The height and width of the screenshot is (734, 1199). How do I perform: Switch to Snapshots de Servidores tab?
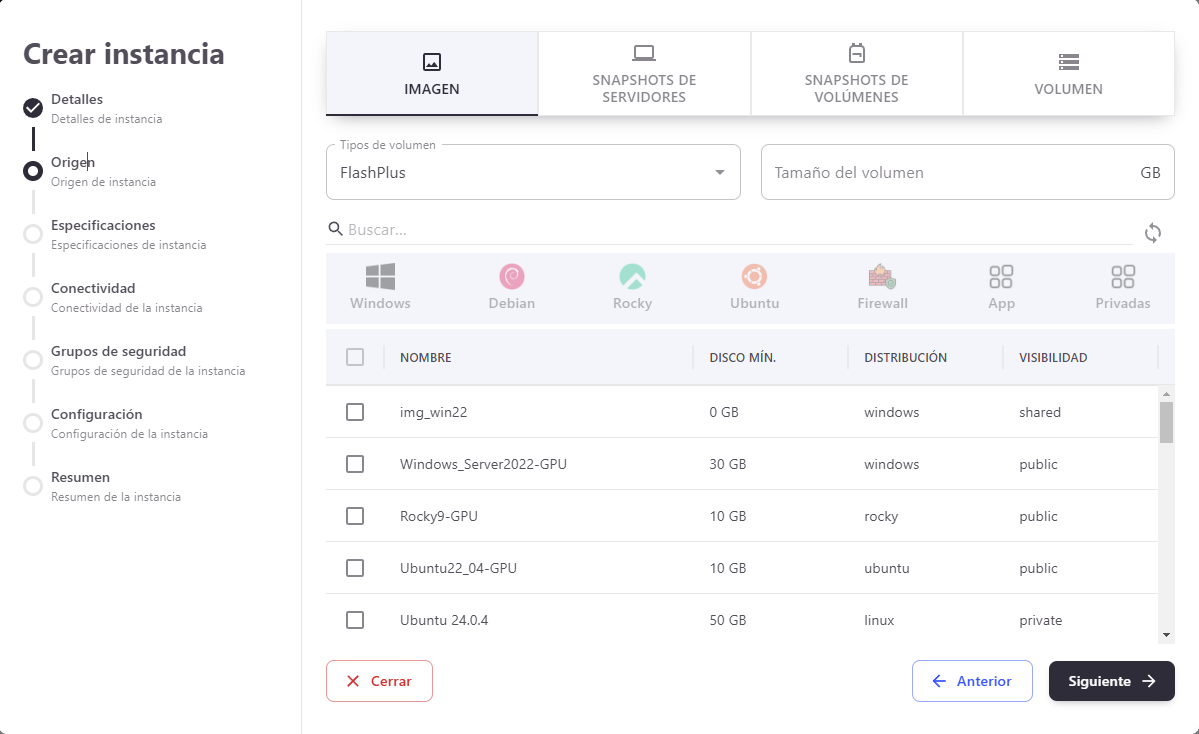644,74
